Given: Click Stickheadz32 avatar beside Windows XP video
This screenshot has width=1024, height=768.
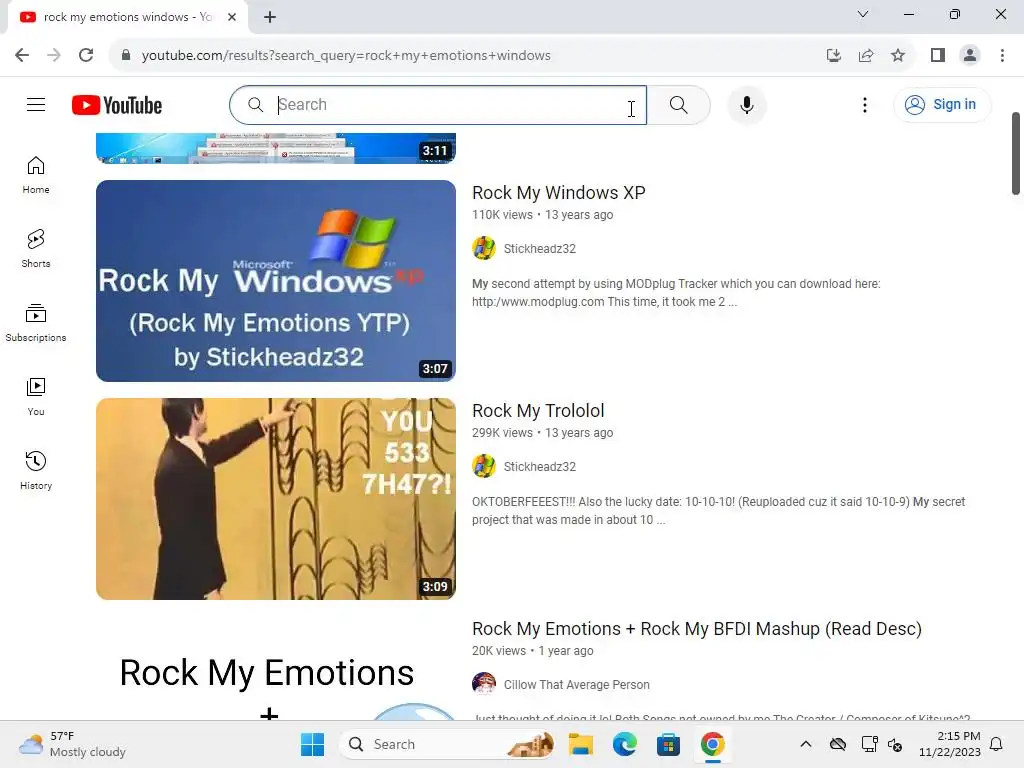Looking at the screenshot, I should pos(484,248).
